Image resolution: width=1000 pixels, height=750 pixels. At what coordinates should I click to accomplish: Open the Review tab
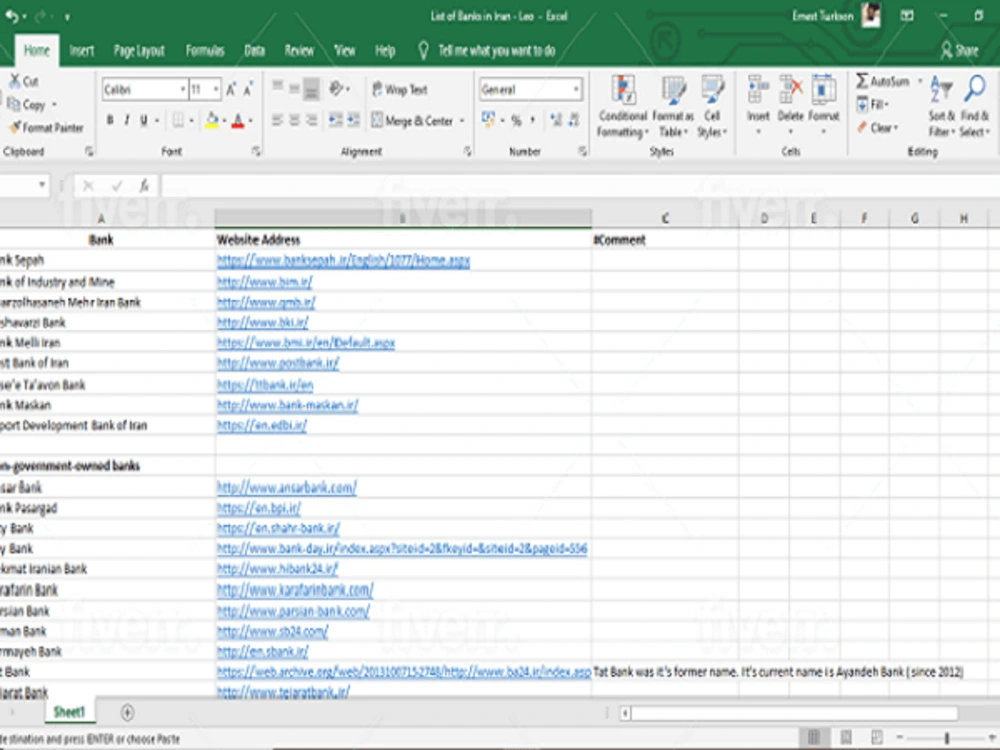tap(299, 50)
